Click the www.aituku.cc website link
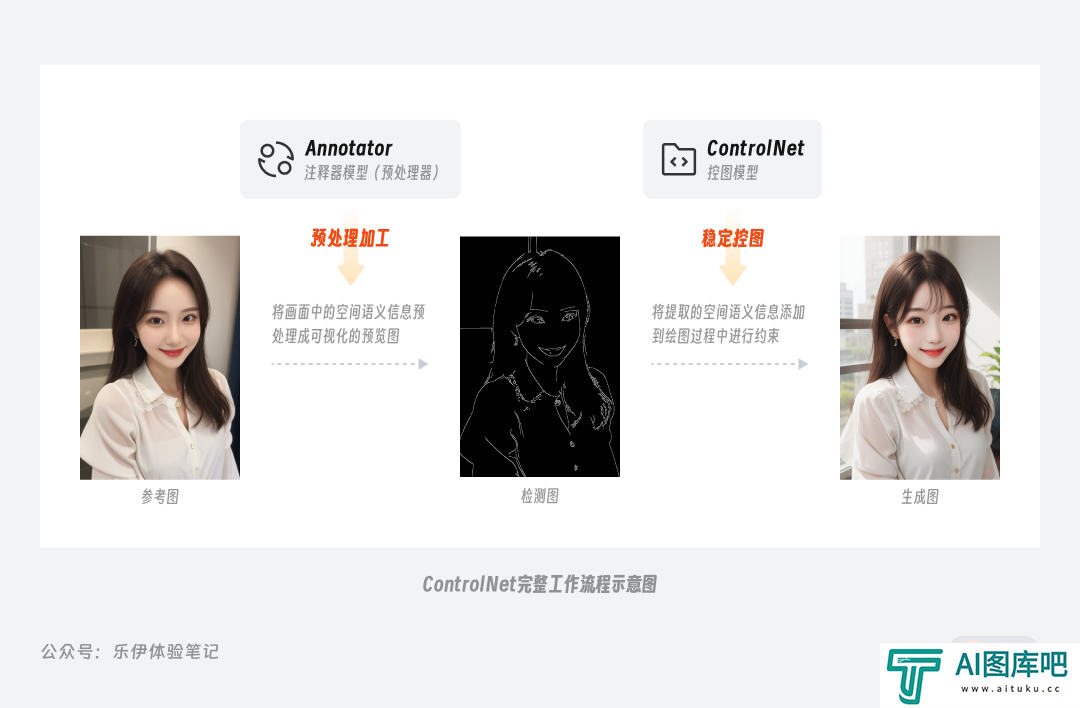The height and width of the screenshot is (708, 1080). click(x=1010, y=689)
